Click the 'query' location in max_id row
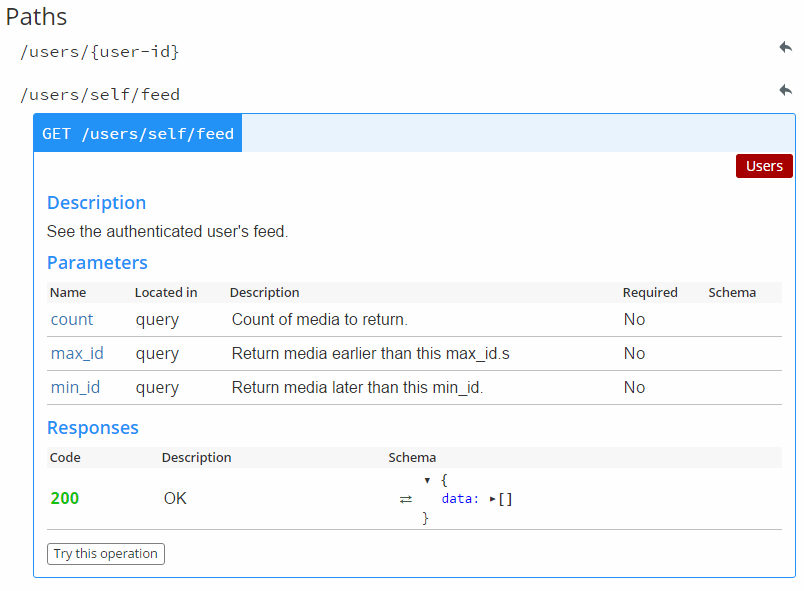Image resolution: width=804 pixels, height=591 pixels. pos(157,354)
